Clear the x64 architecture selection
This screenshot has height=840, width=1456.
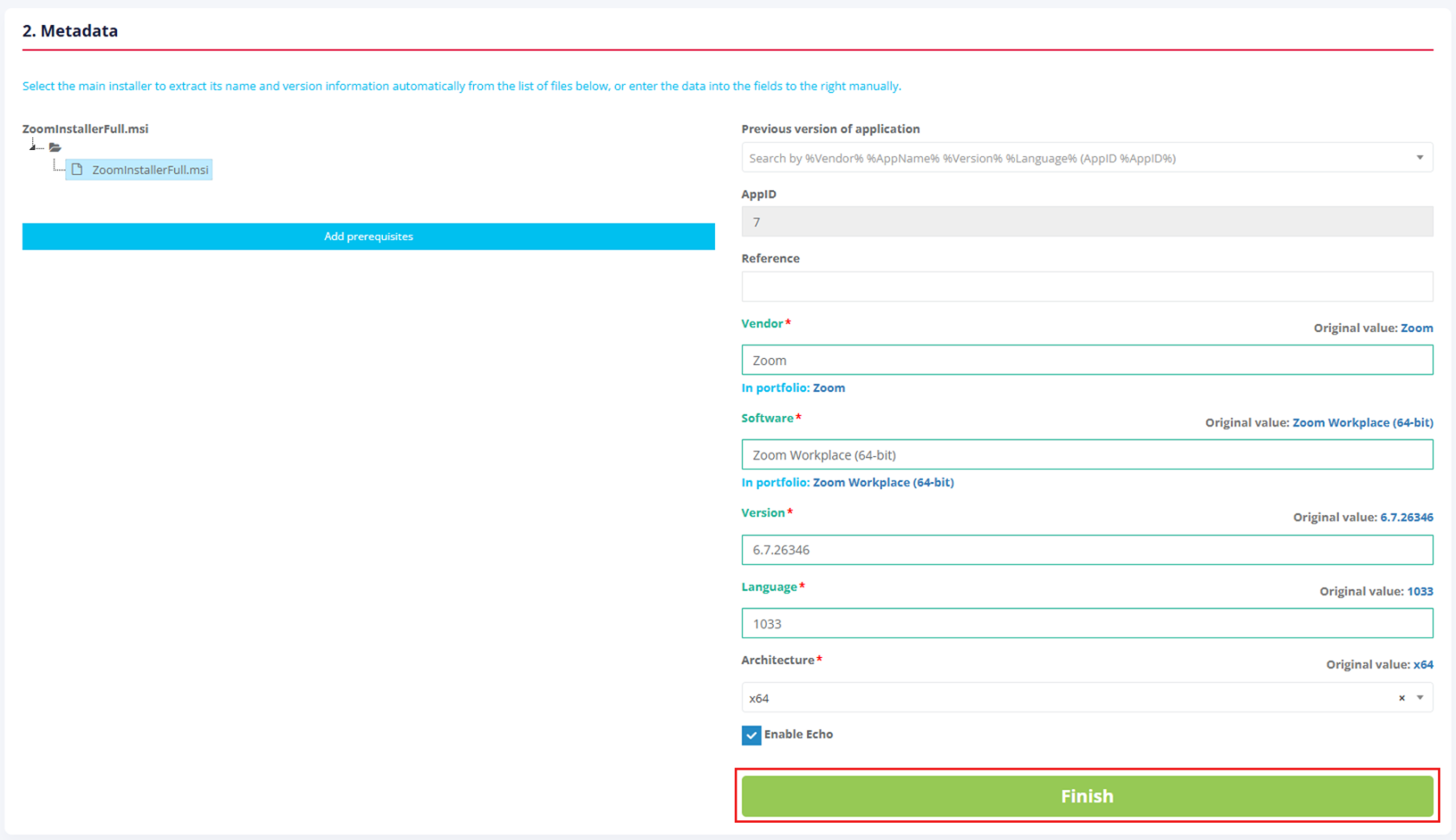pos(1401,698)
